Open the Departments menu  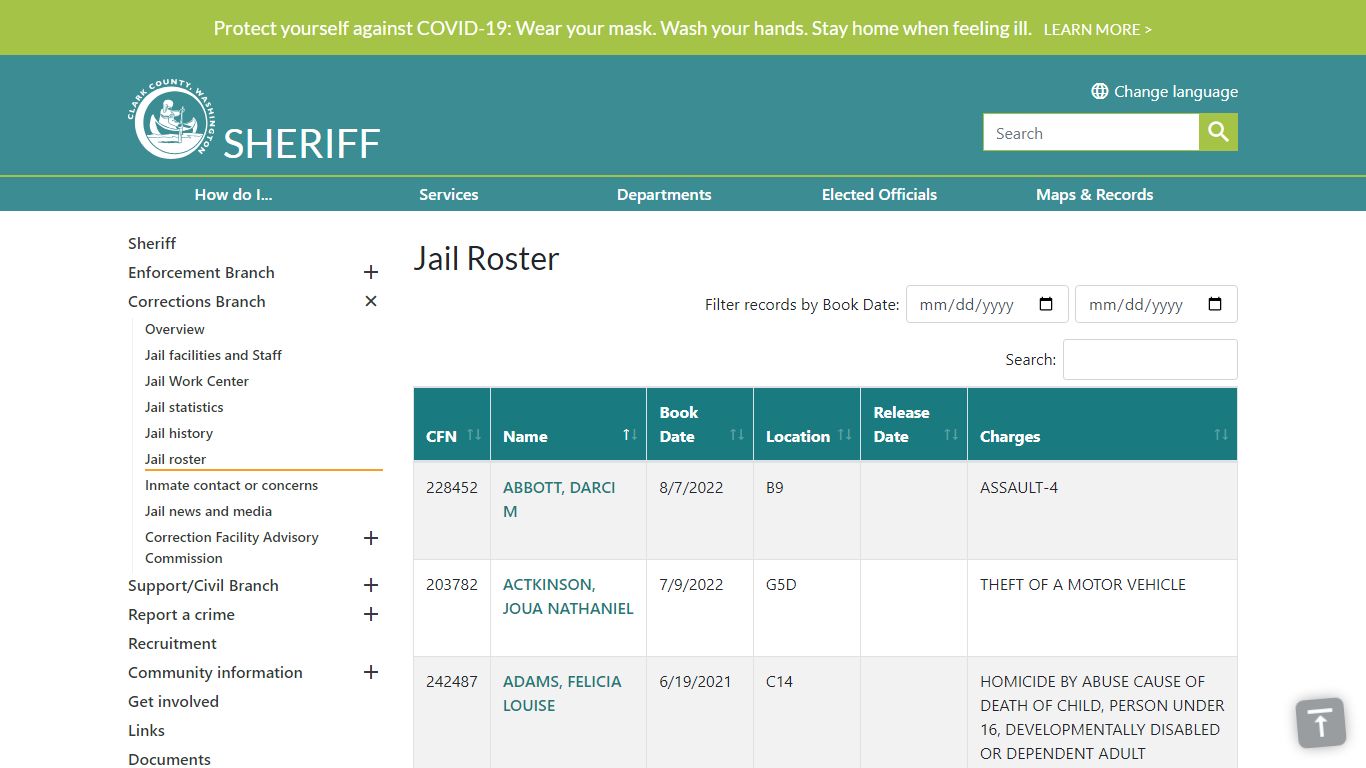(664, 194)
